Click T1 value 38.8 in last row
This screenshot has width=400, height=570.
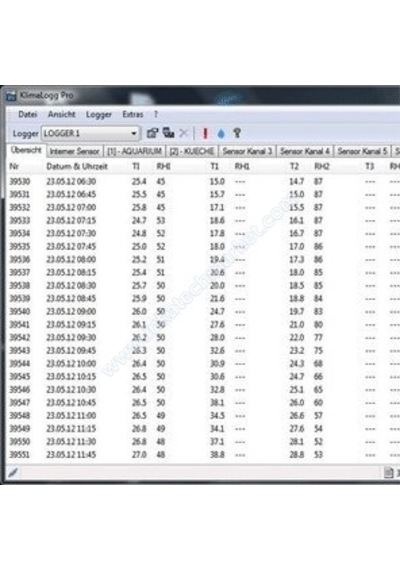pyautogui.click(x=217, y=455)
